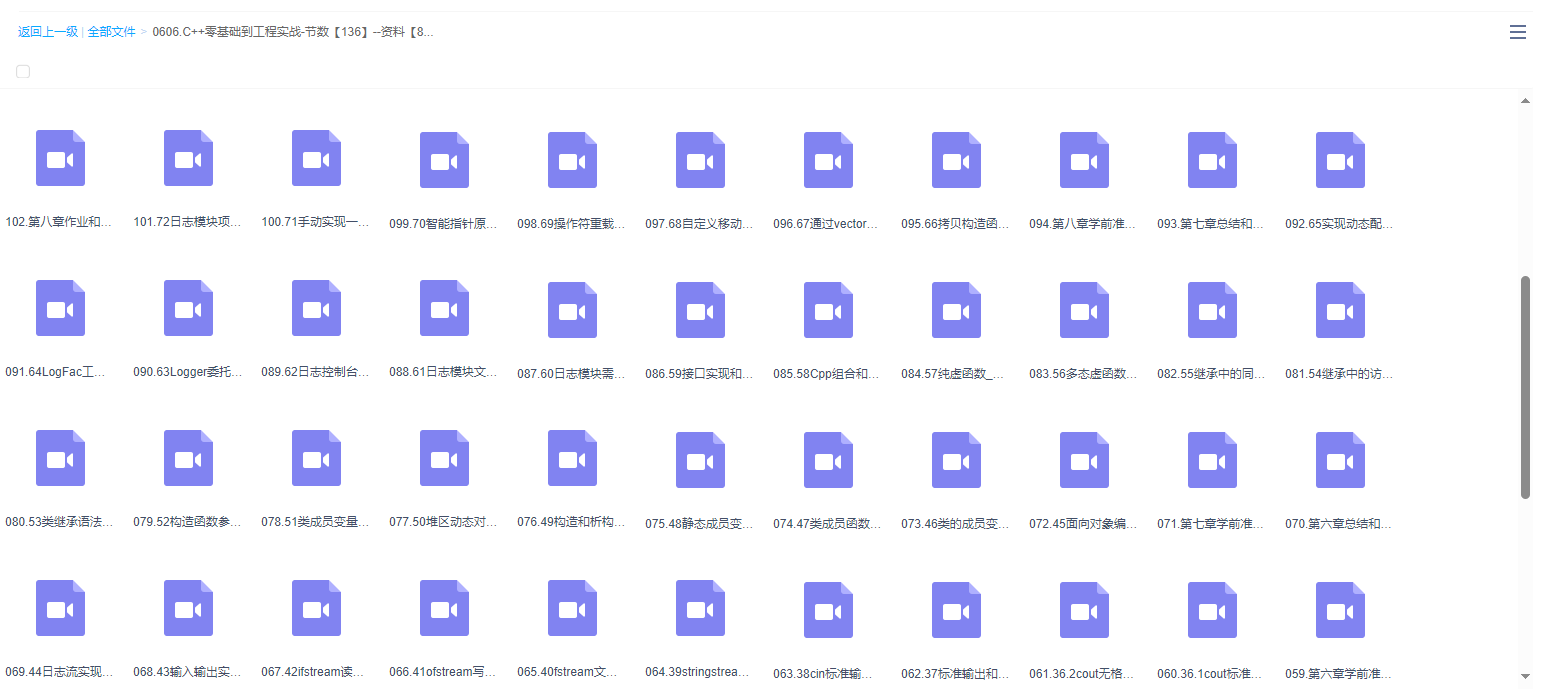Click the 返回上一级 link
1545x689 pixels.
point(47,32)
